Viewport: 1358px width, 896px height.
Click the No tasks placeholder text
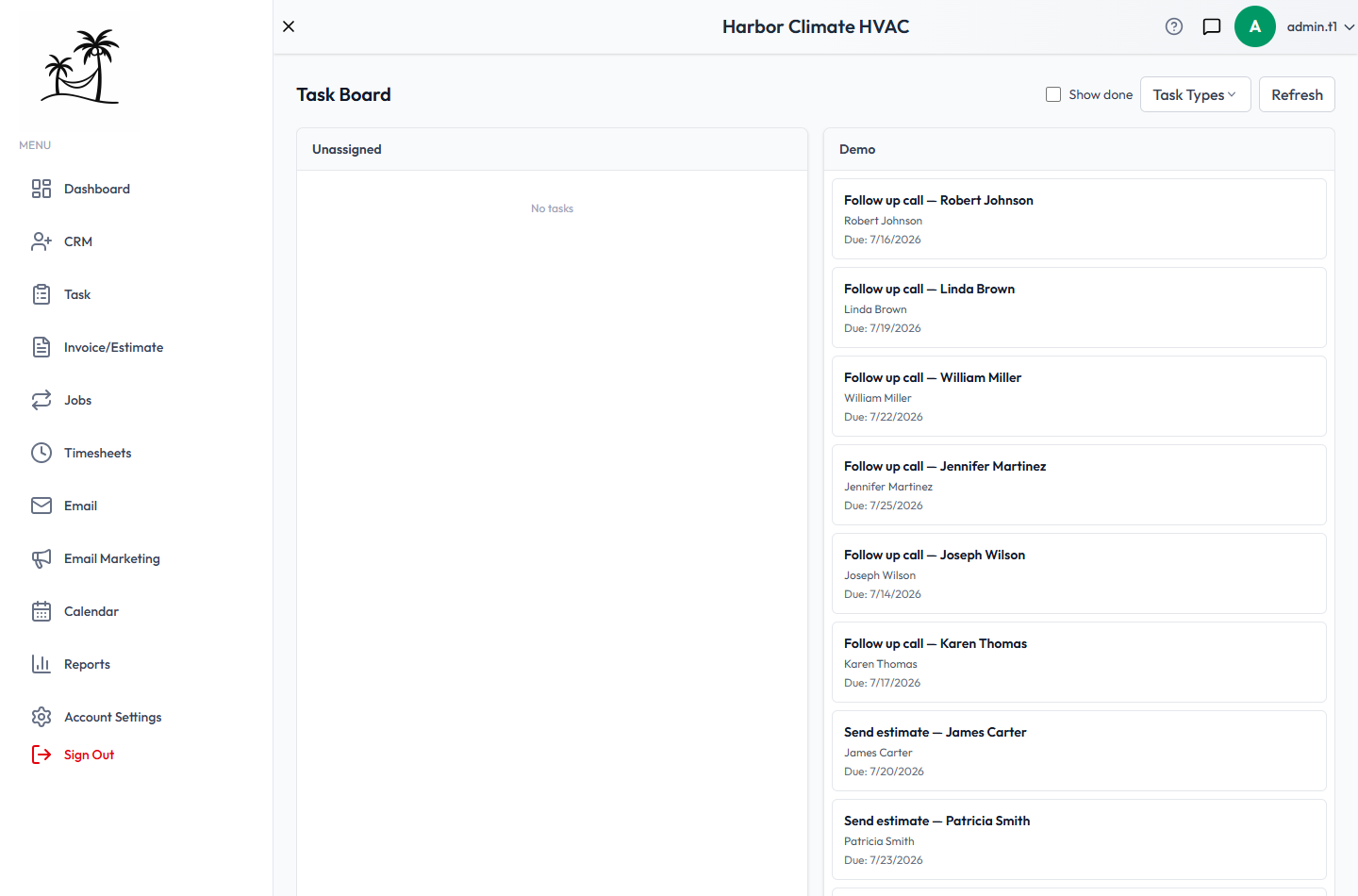point(552,208)
